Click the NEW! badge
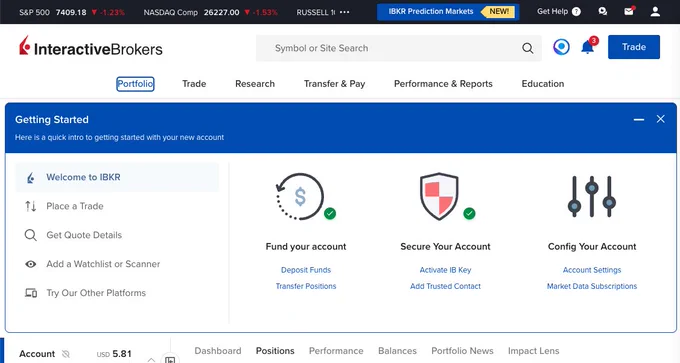This screenshot has width=680, height=363. point(499,12)
